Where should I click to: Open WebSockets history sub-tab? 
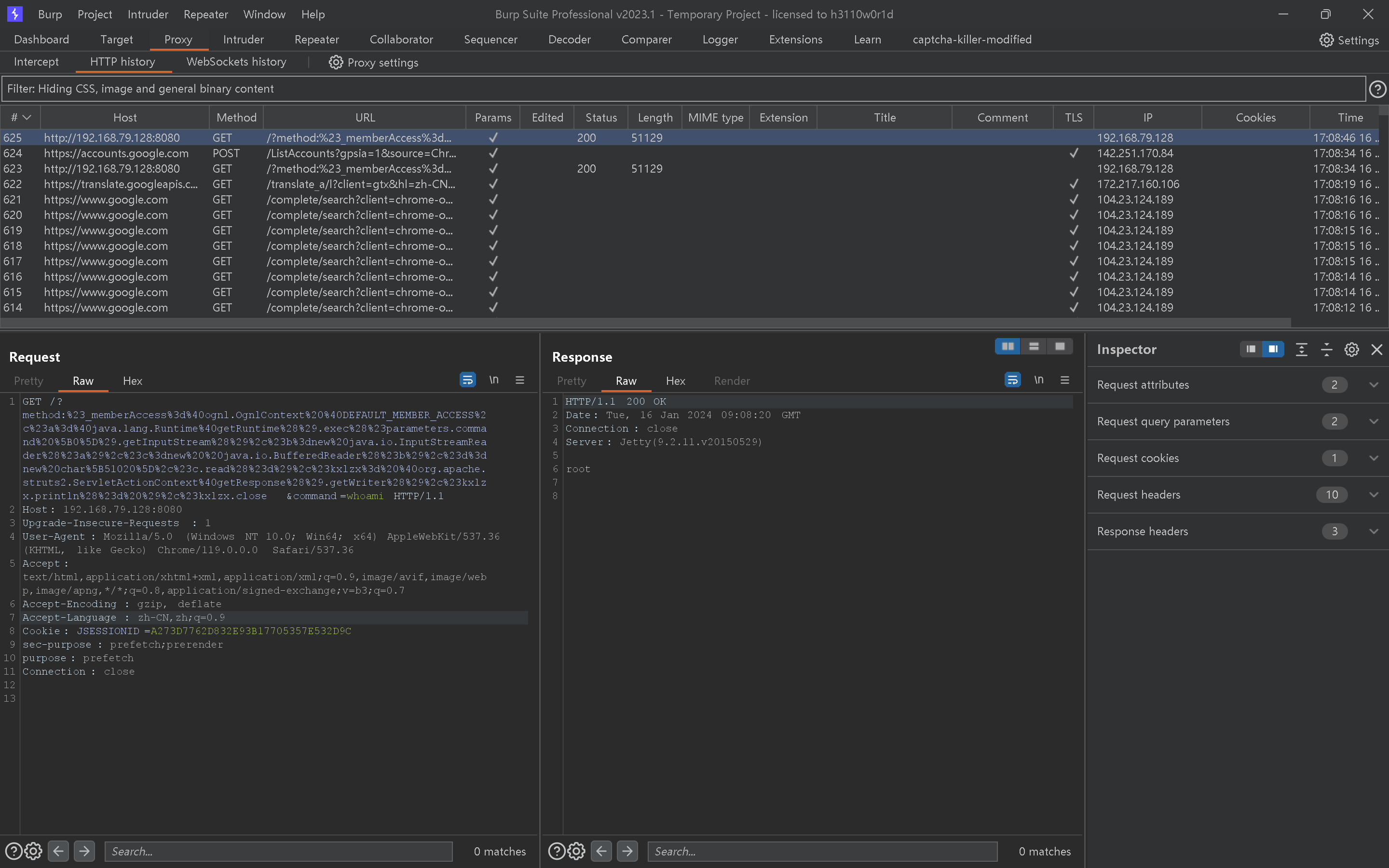(236, 61)
